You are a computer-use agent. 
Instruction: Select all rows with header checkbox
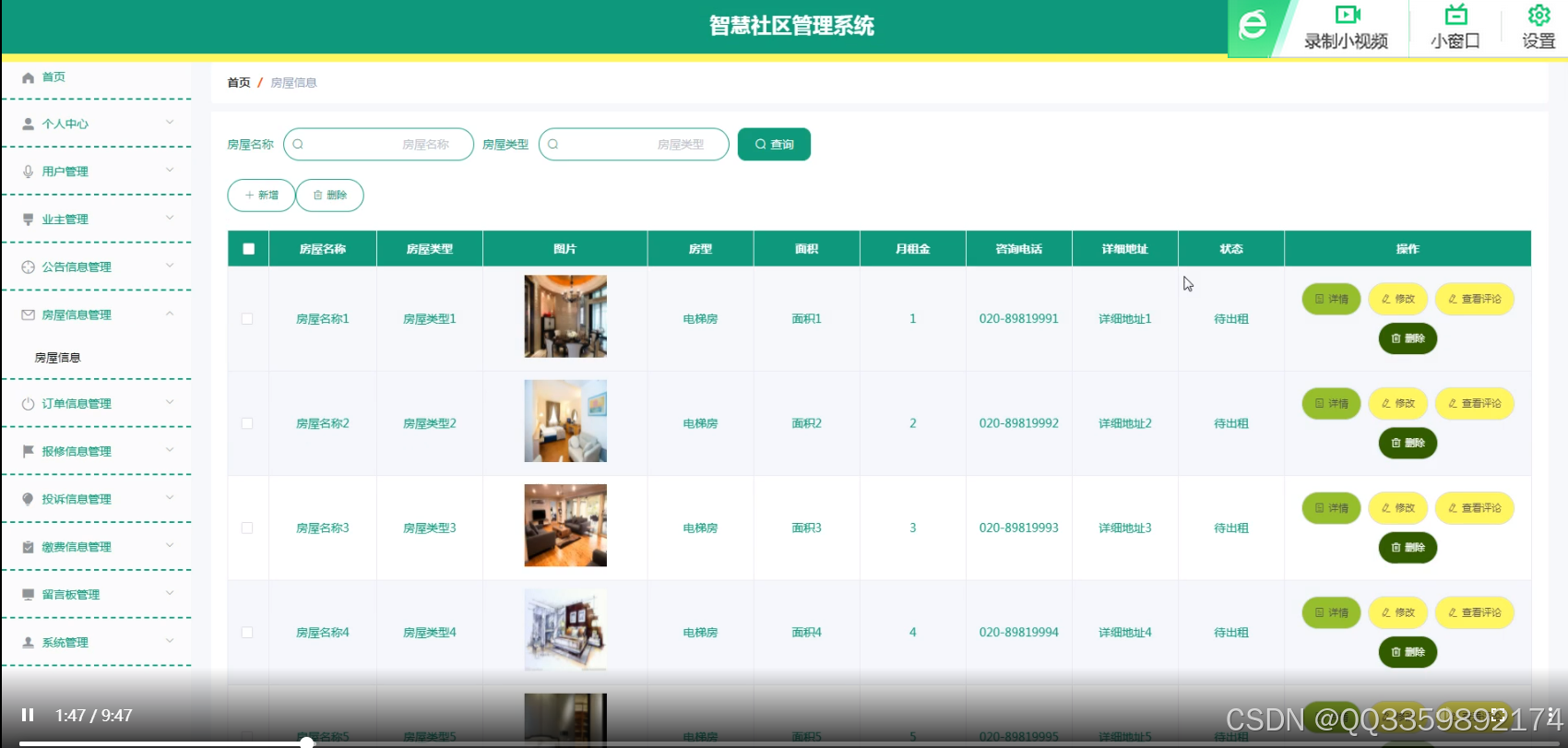(x=248, y=249)
